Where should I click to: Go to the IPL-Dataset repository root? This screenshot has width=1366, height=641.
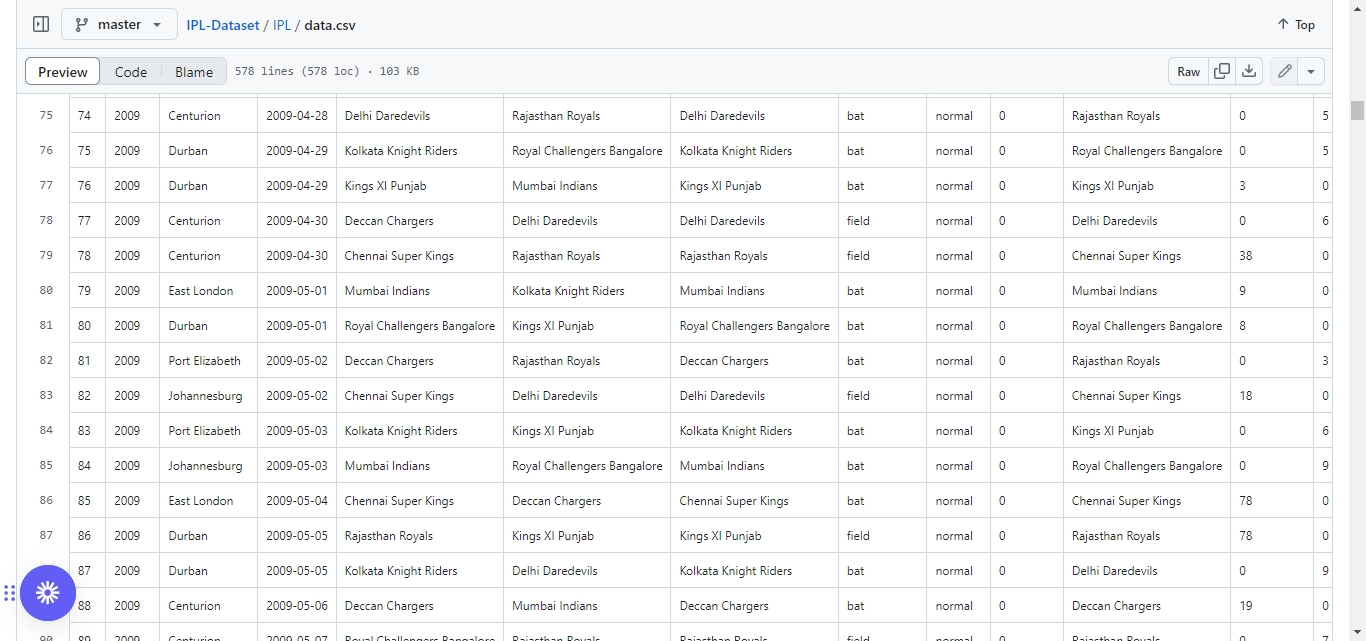click(223, 25)
